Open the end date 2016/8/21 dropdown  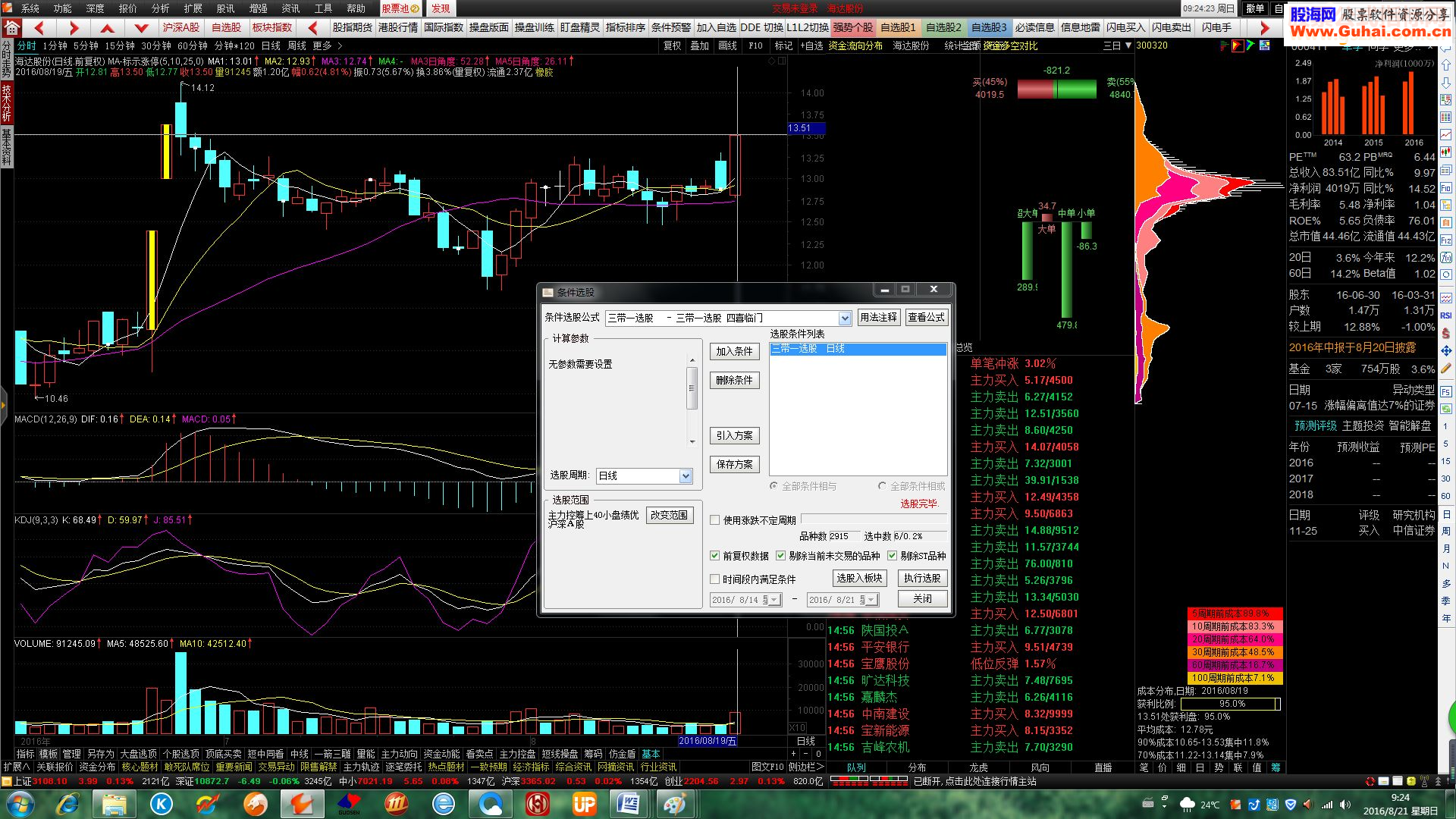click(871, 600)
